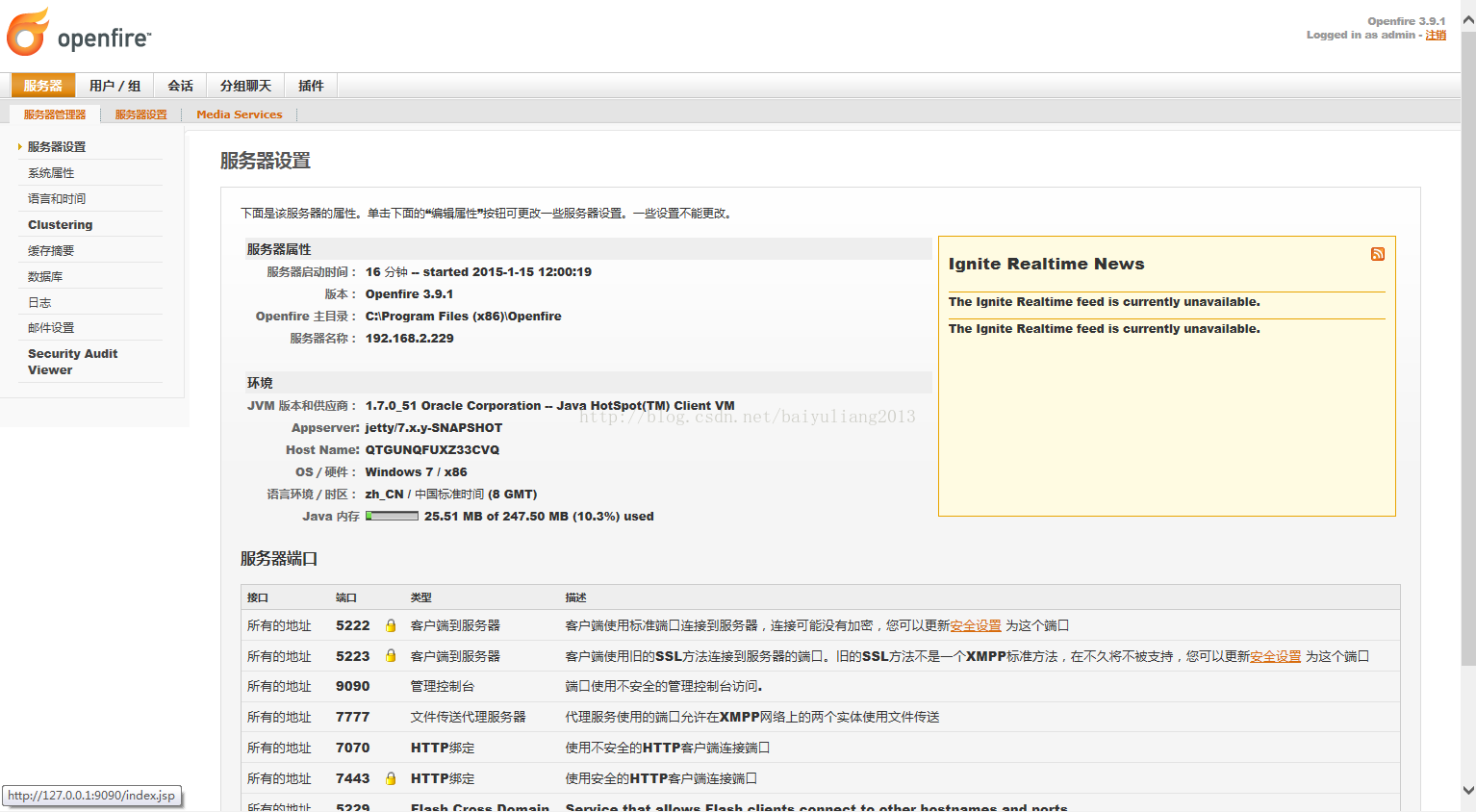The height and width of the screenshot is (812, 1476).
Task: Click Appserver value jetty/7.x.y-SNAPSHOT
Action: (x=433, y=427)
